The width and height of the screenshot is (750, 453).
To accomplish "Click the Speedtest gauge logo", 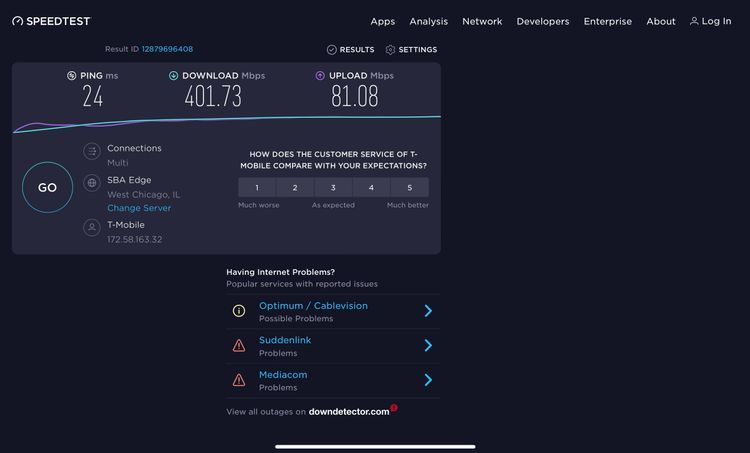I will (18, 21).
